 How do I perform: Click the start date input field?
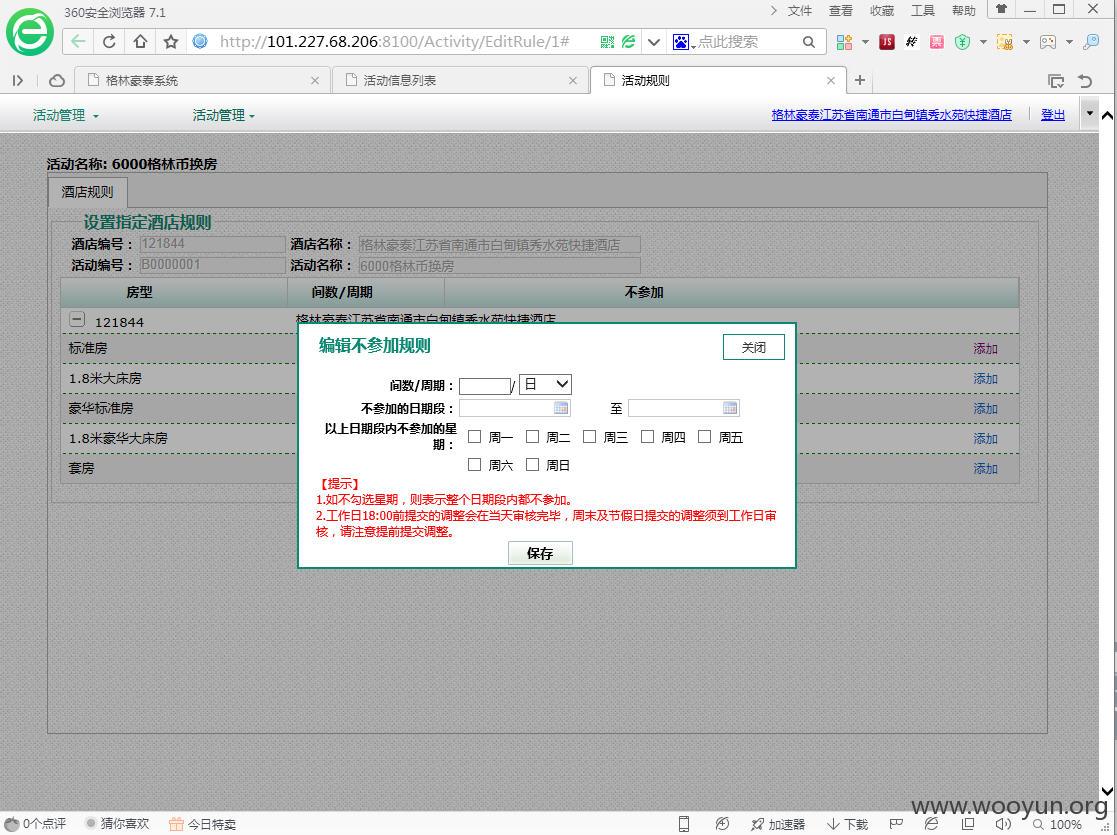(x=514, y=408)
